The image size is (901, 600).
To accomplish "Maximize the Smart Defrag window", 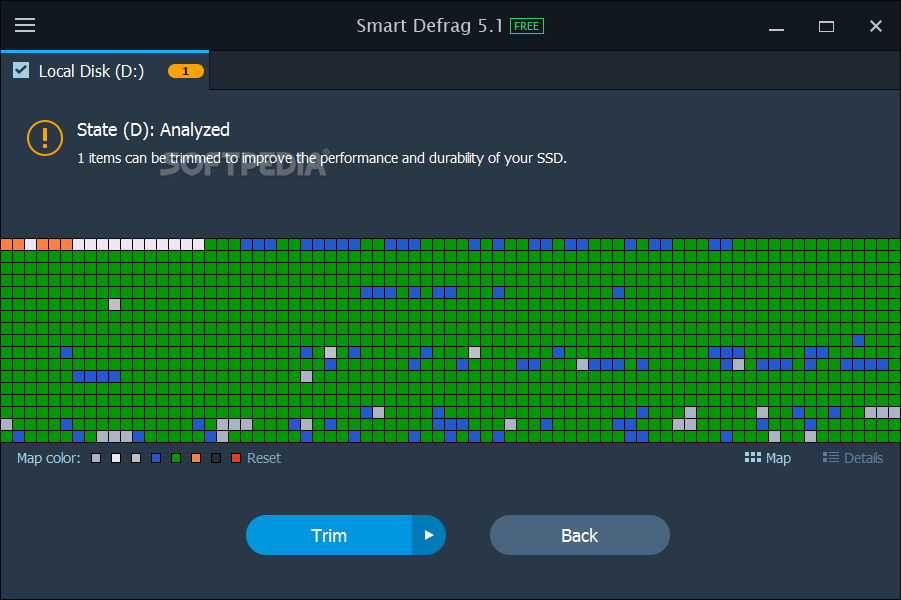I will click(826, 26).
